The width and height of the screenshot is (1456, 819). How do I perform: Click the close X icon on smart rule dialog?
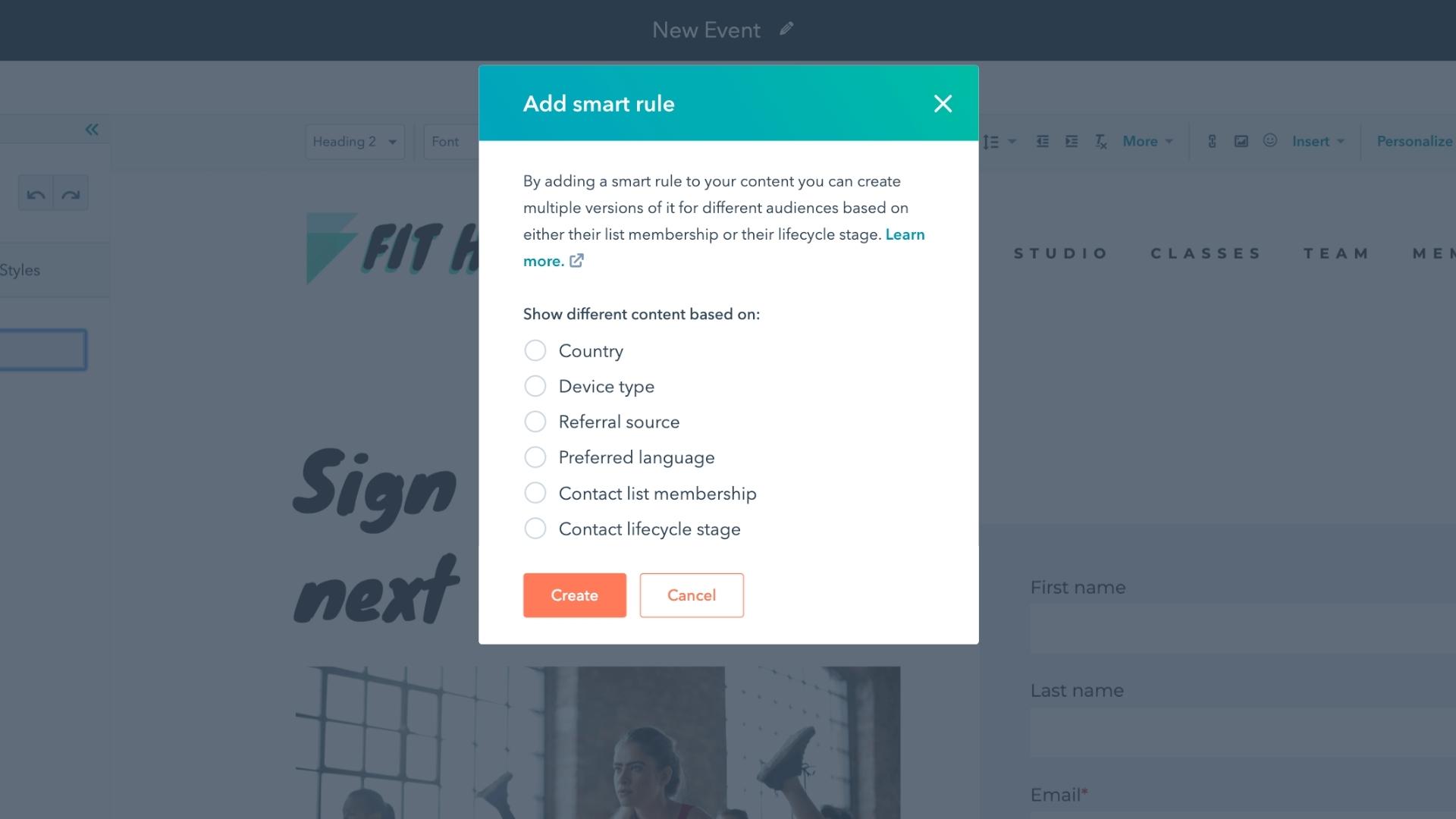pos(942,103)
